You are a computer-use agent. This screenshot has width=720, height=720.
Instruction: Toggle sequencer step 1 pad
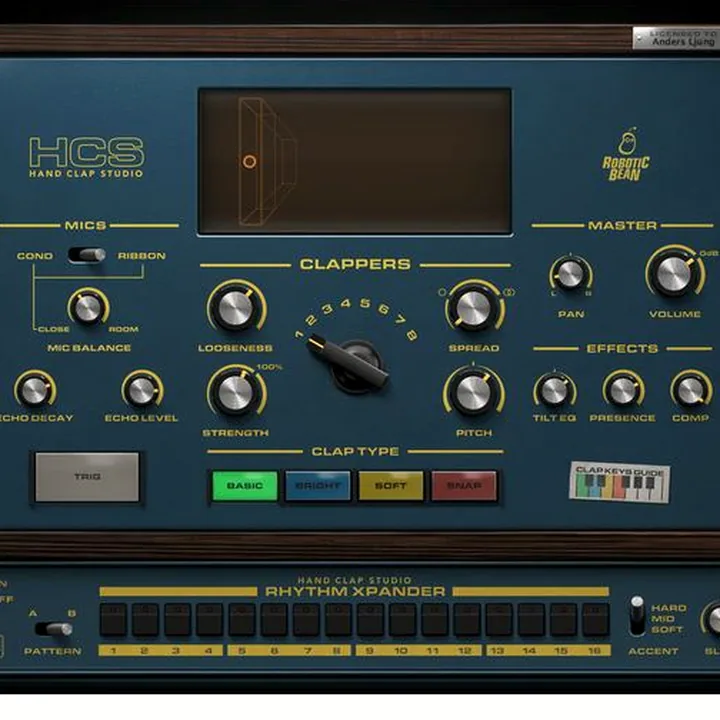point(113,619)
